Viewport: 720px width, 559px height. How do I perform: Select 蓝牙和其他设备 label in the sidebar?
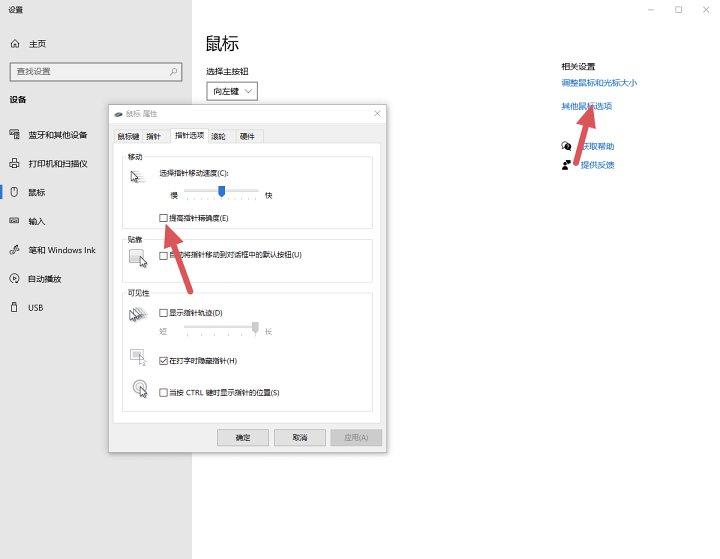[x=57, y=135]
